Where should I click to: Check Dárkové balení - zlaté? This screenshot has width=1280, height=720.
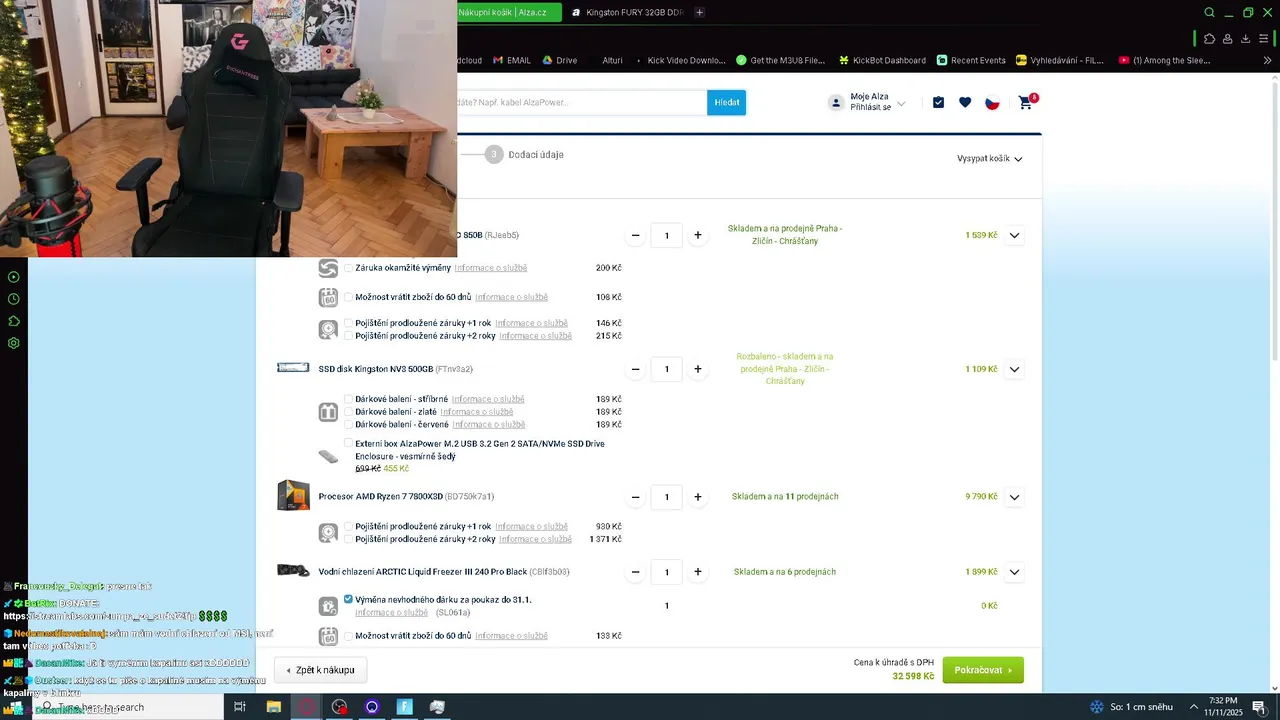pos(348,412)
